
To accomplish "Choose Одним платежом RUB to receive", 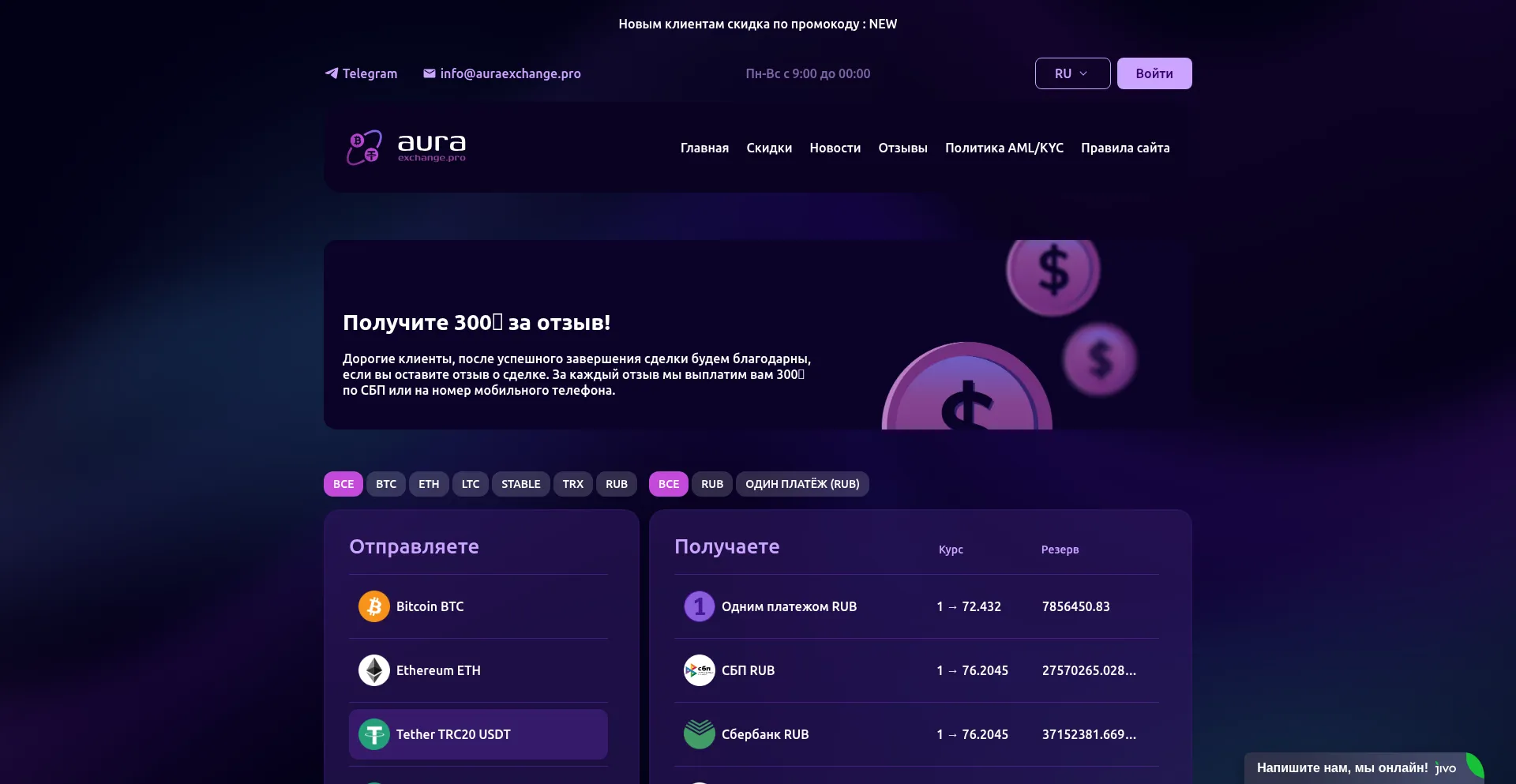I will (x=917, y=606).
